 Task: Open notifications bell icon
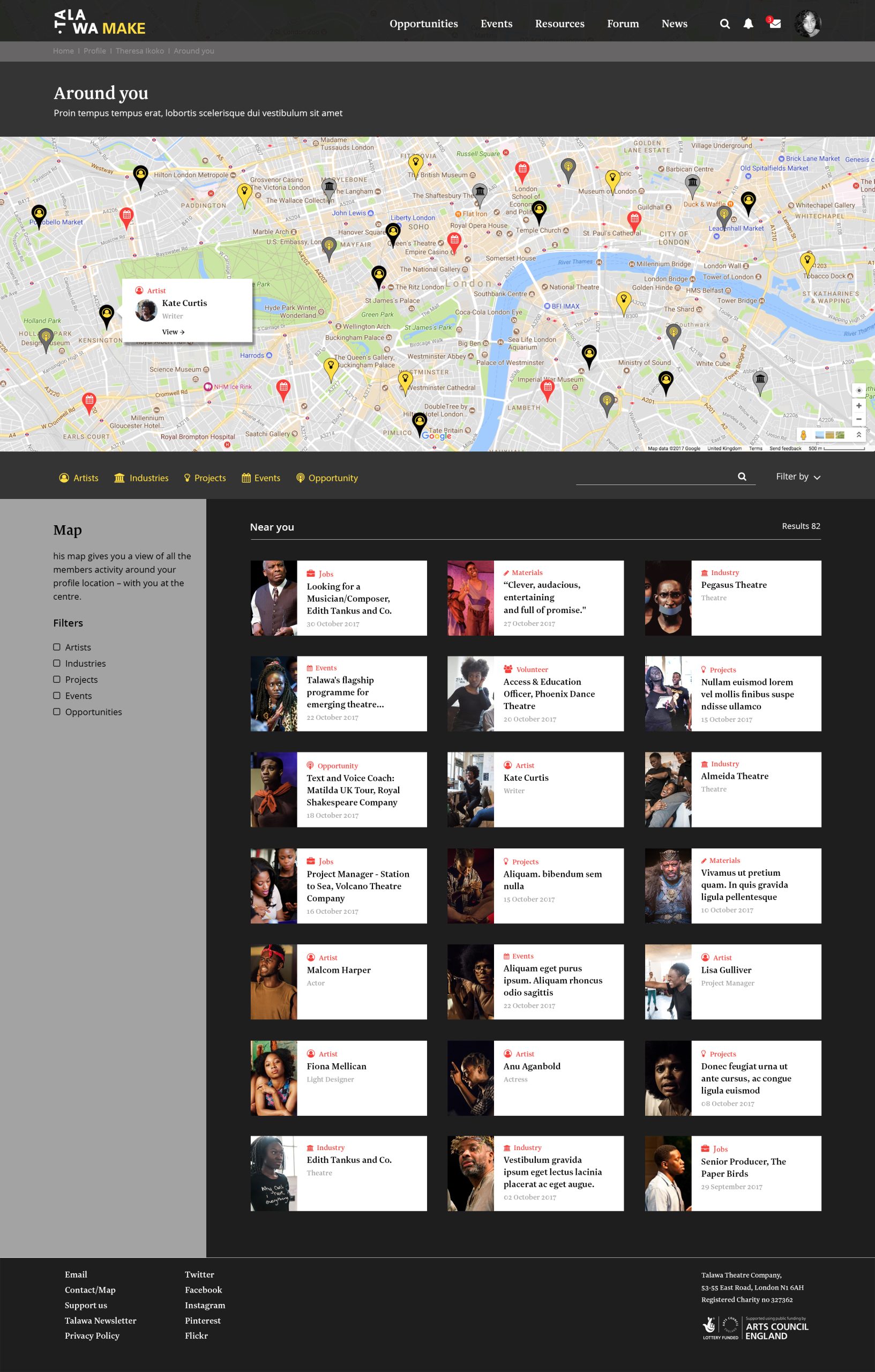click(748, 24)
